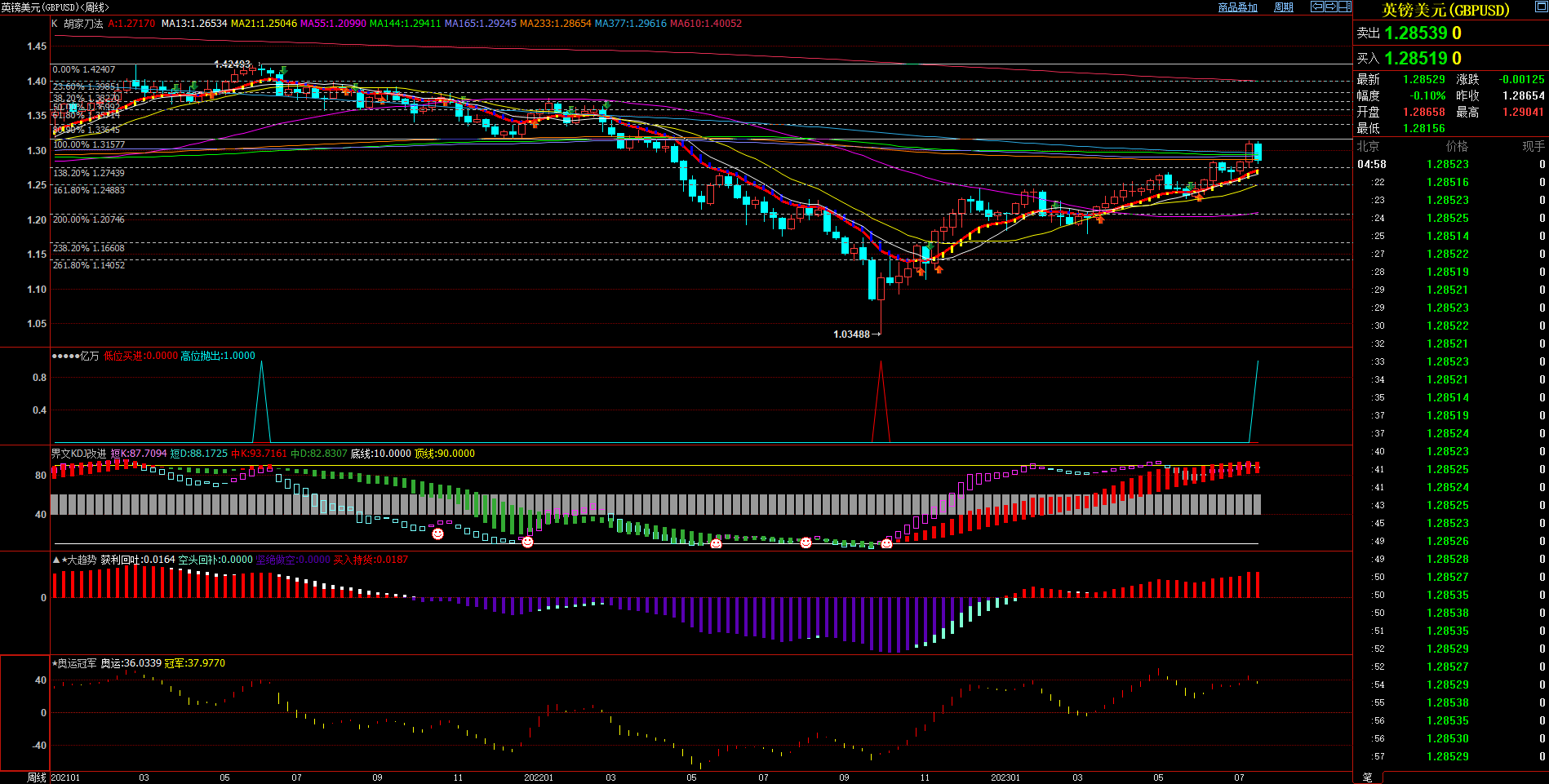This screenshot has height=784, width=1549.
Task: Open the 商品叠加 overlay link
Action: 1237,7
